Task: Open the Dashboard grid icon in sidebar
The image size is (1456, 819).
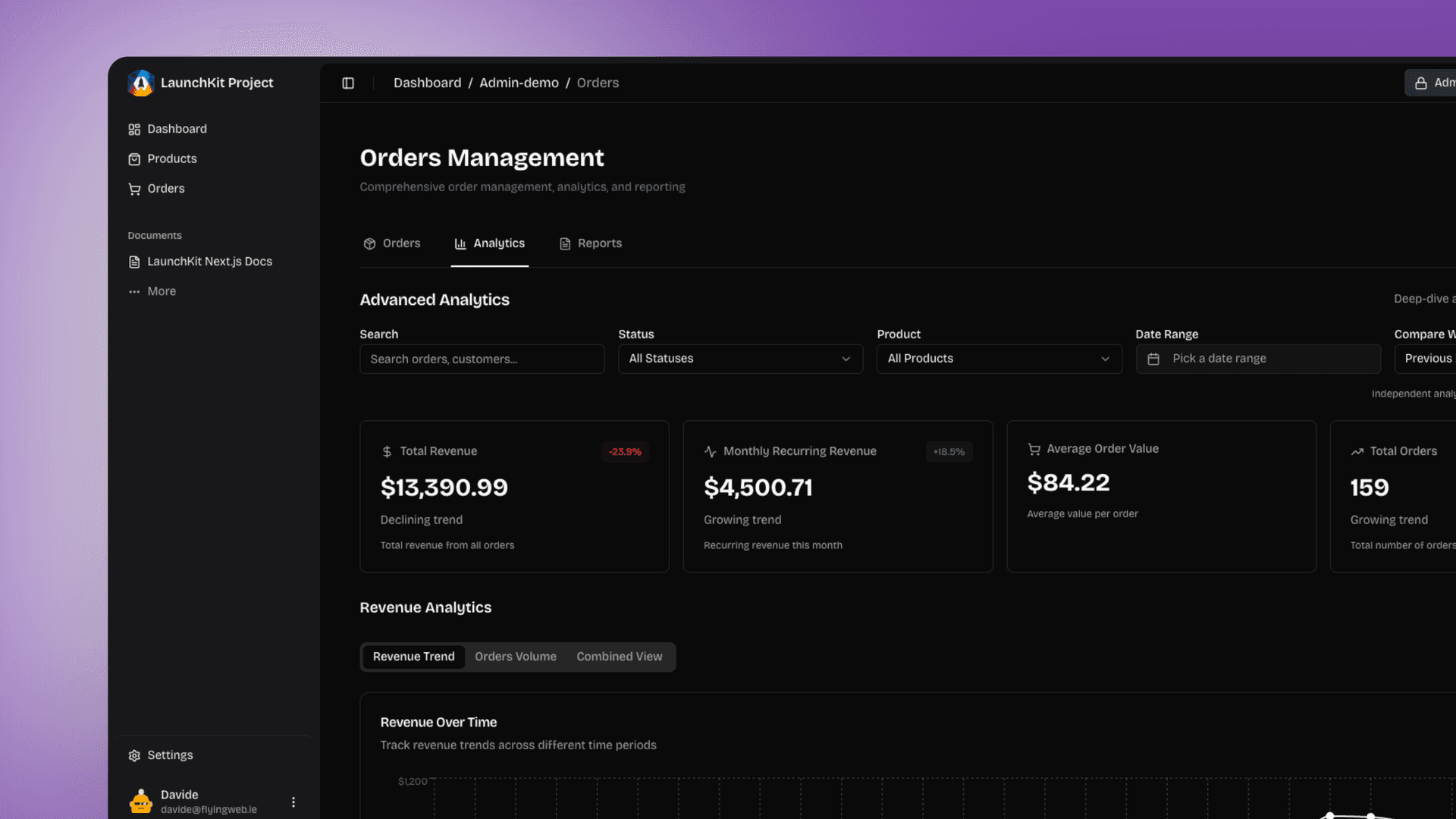Action: 134,130
